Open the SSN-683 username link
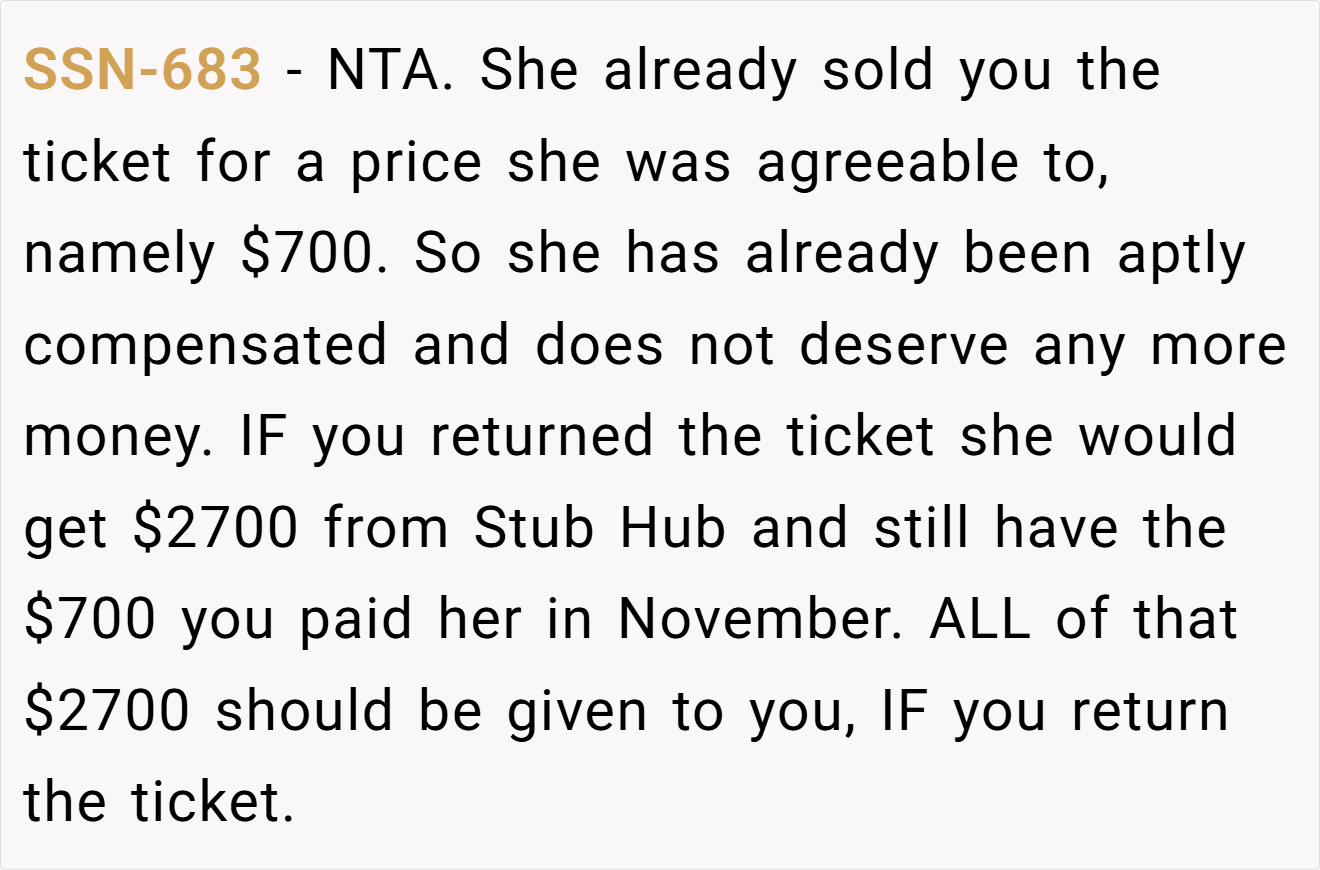This screenshot has width=1320, height=870. pos(143,70)
